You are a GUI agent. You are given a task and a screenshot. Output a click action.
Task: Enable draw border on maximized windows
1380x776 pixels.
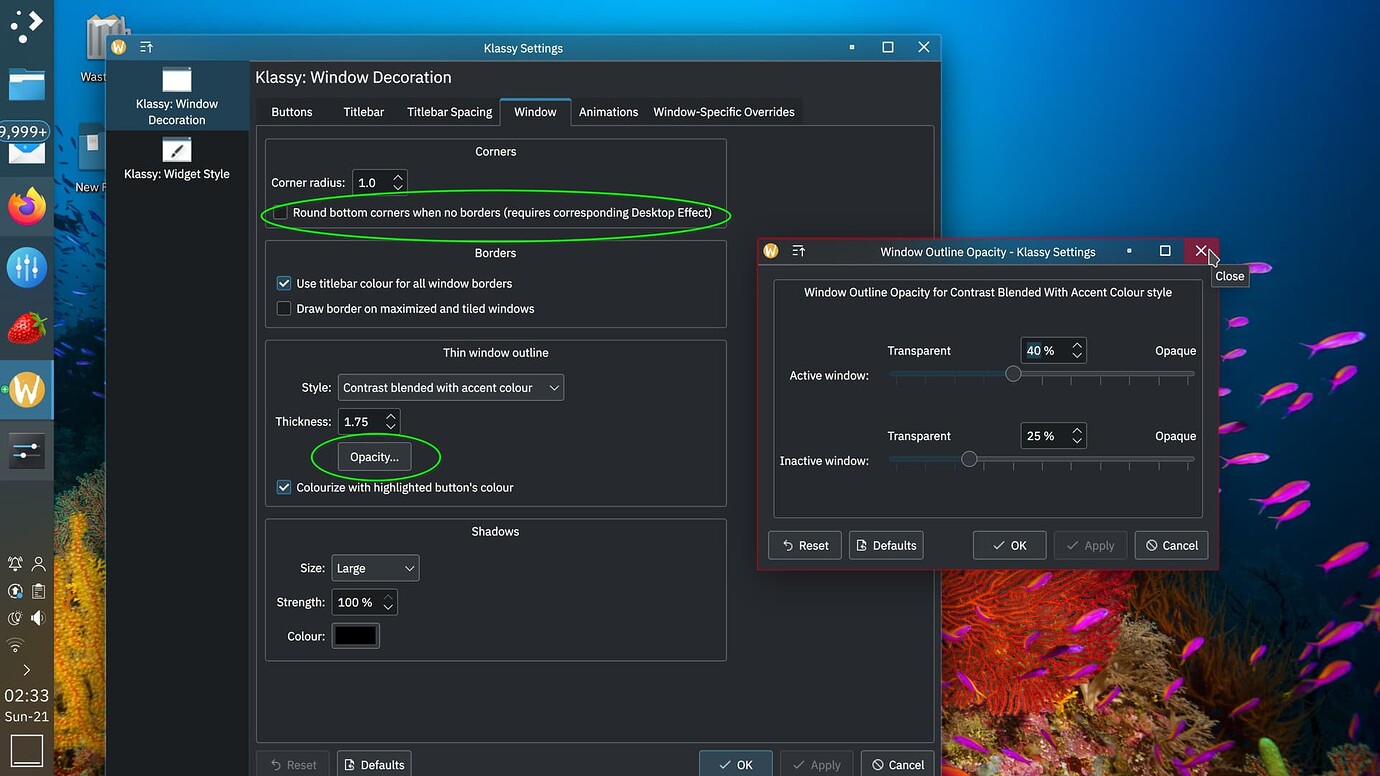[284, 309]
